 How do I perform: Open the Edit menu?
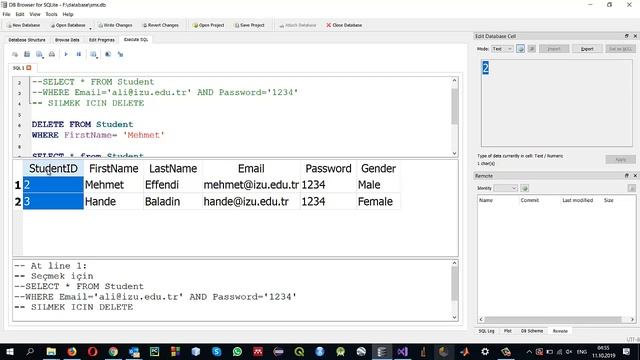[x=20, y=14]
